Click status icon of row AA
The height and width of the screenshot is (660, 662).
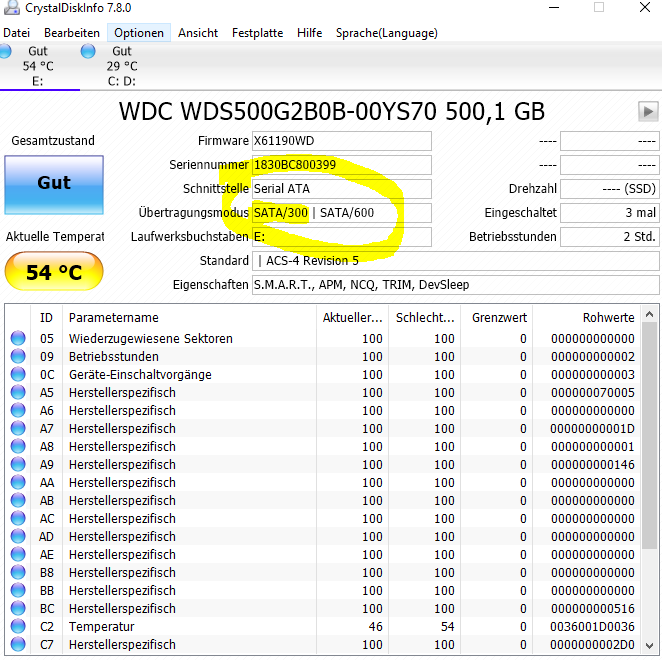pos(18,483)
